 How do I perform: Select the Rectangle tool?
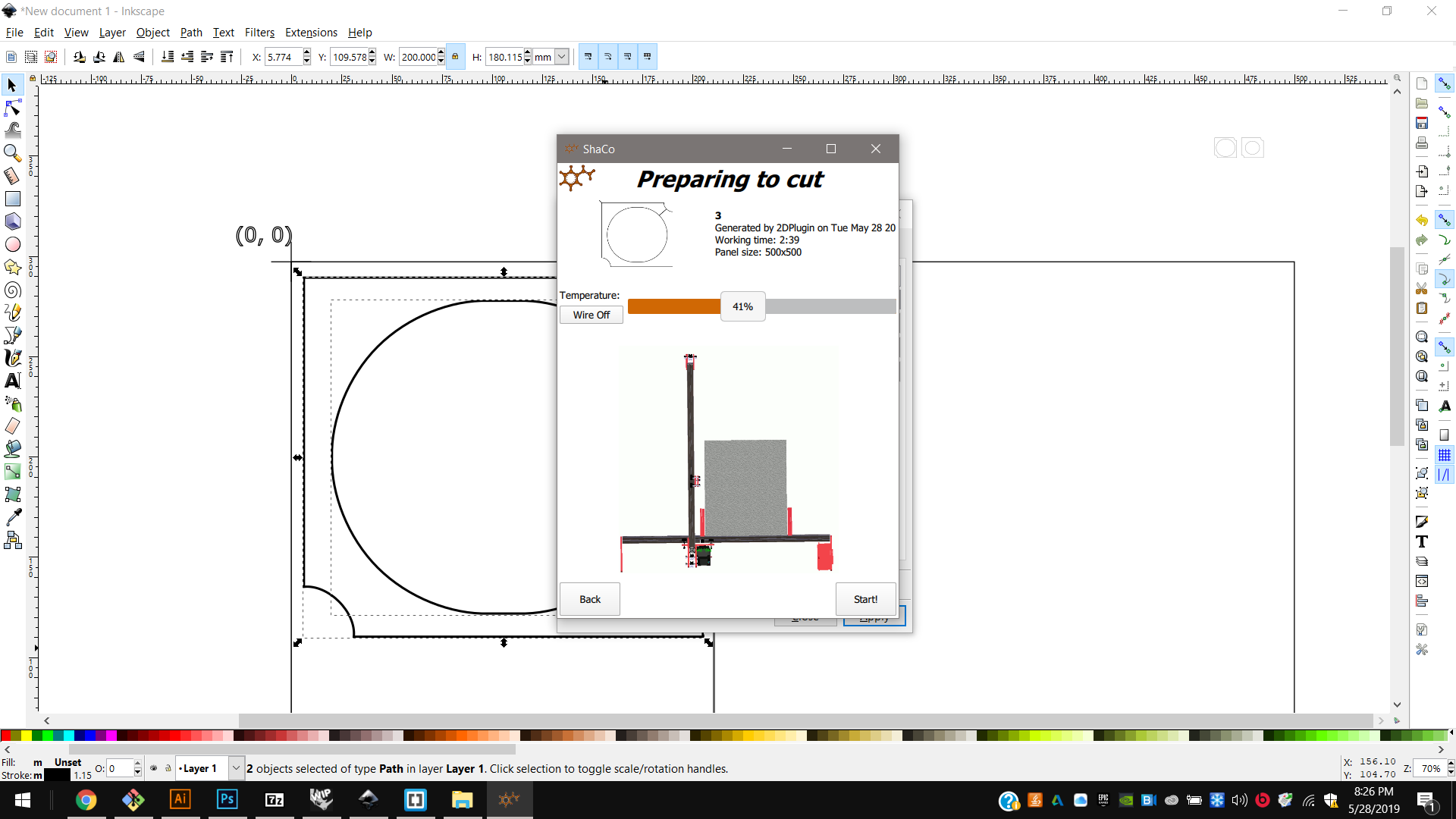(x=12, y=199)
